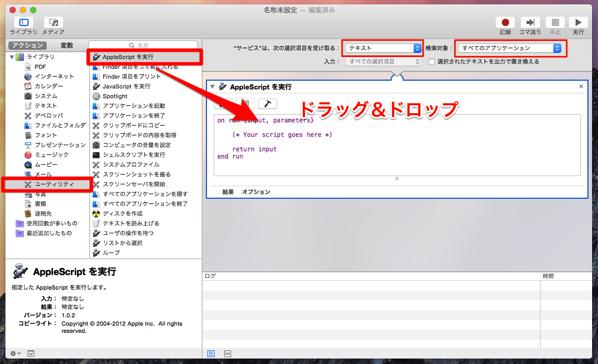Screen dimensions: 598x364
Task: Select スクリーンショットを撮る action
Action: [136, 174]
